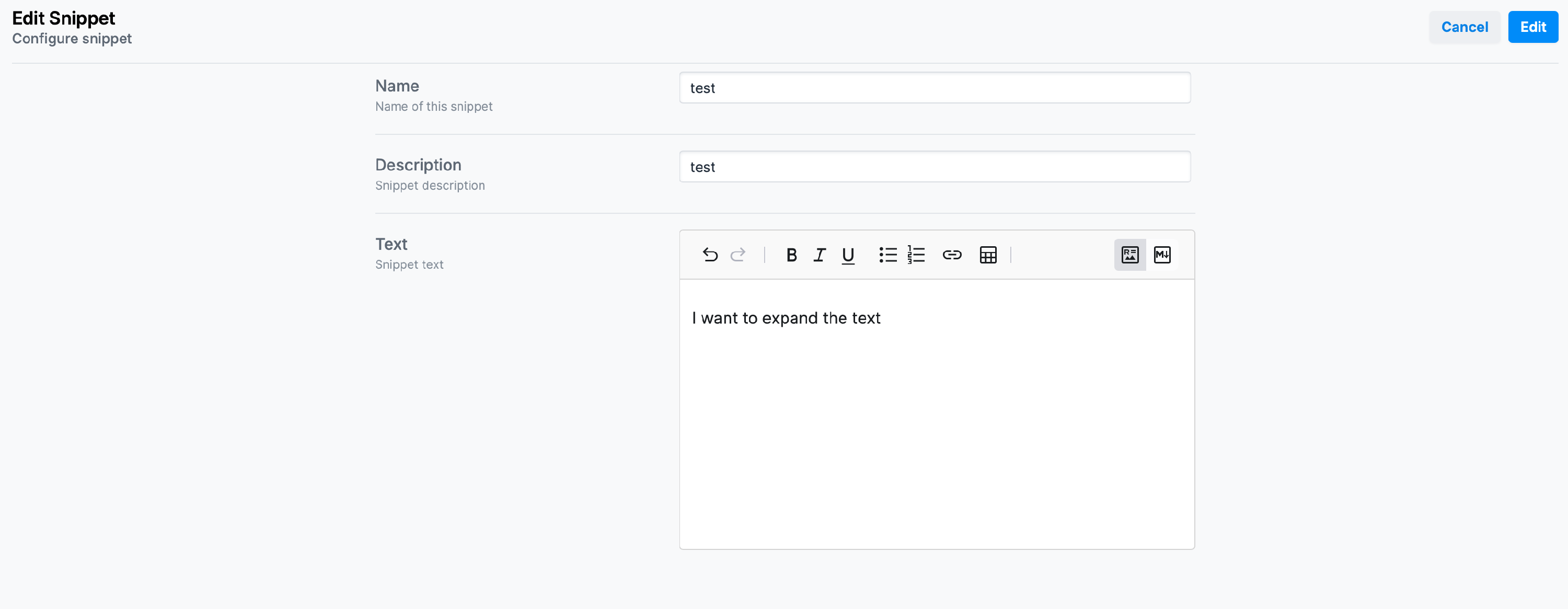1568x609 pixels.
Task: Toggle bold formatting
Action: (x=791, y=255)
